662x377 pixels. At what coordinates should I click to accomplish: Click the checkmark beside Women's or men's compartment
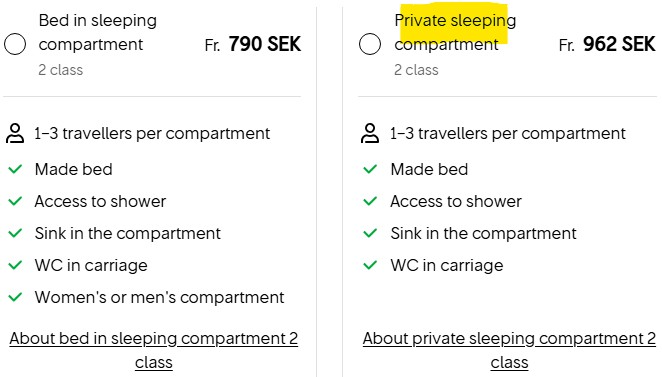pyautogui.click(x=15, y=297)
